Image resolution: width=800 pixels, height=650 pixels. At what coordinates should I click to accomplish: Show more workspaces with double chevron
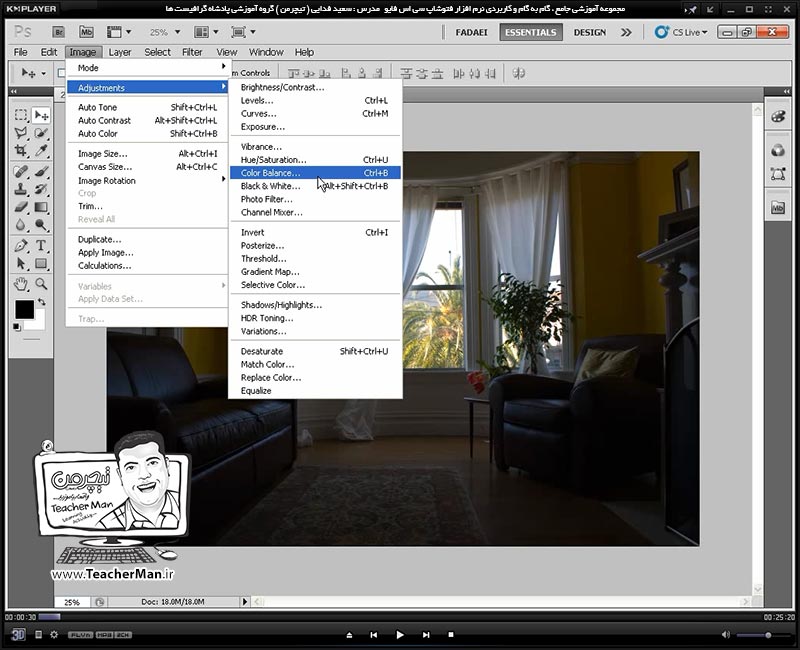click(x=626, y=32)
